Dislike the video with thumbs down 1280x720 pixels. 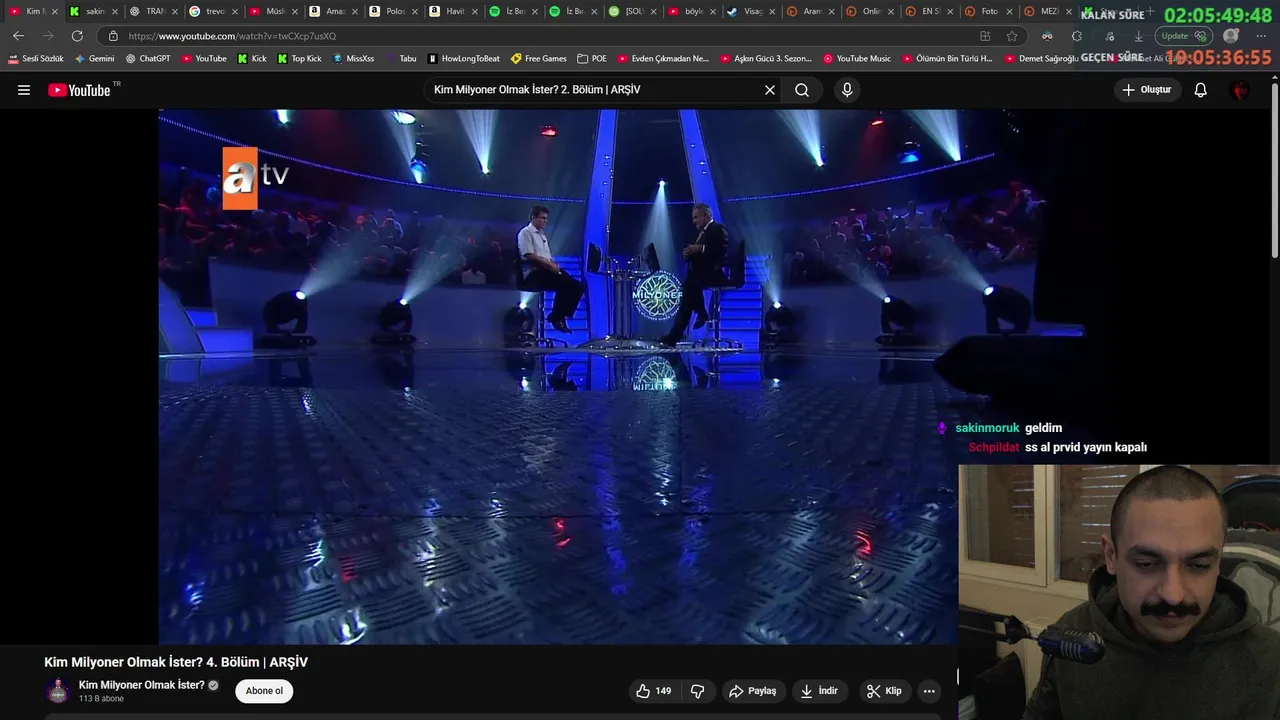698,691
